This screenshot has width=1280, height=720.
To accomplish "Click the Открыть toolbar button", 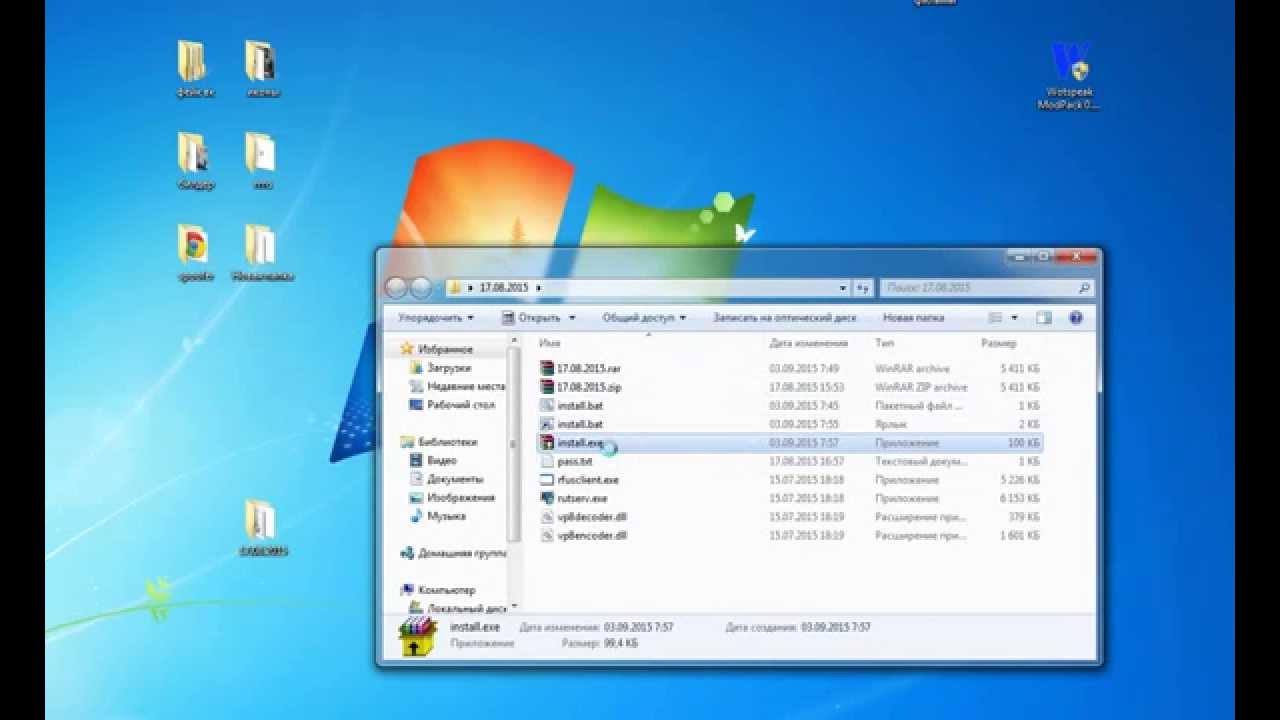I will pyautogui.click(x=530, y=318).
